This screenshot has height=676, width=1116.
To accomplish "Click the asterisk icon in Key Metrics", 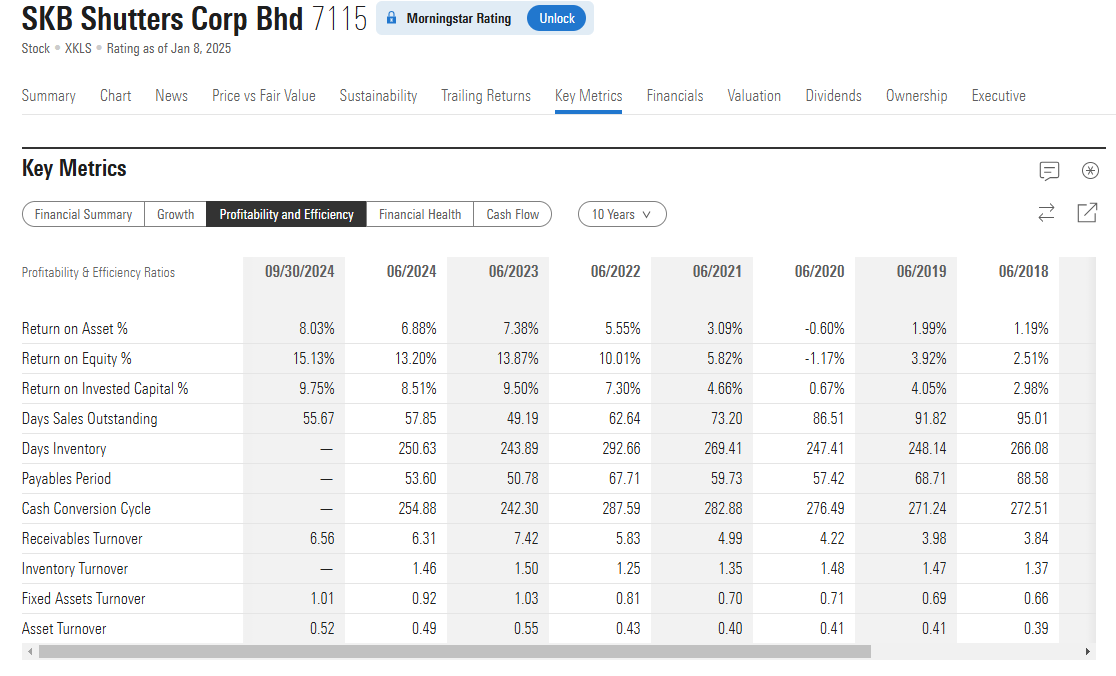I will (x=1090, y=171).
